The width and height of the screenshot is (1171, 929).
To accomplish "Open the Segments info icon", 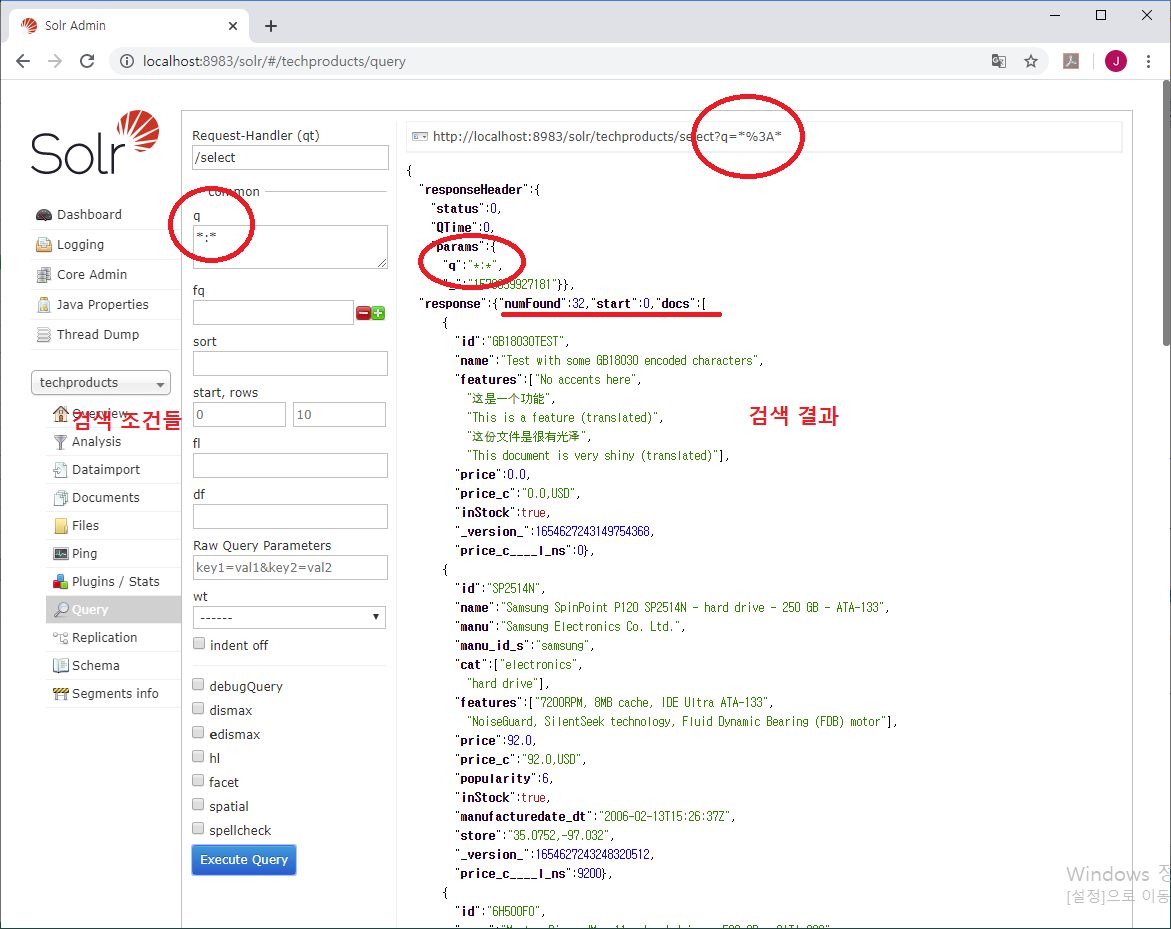I will [60, 694].
